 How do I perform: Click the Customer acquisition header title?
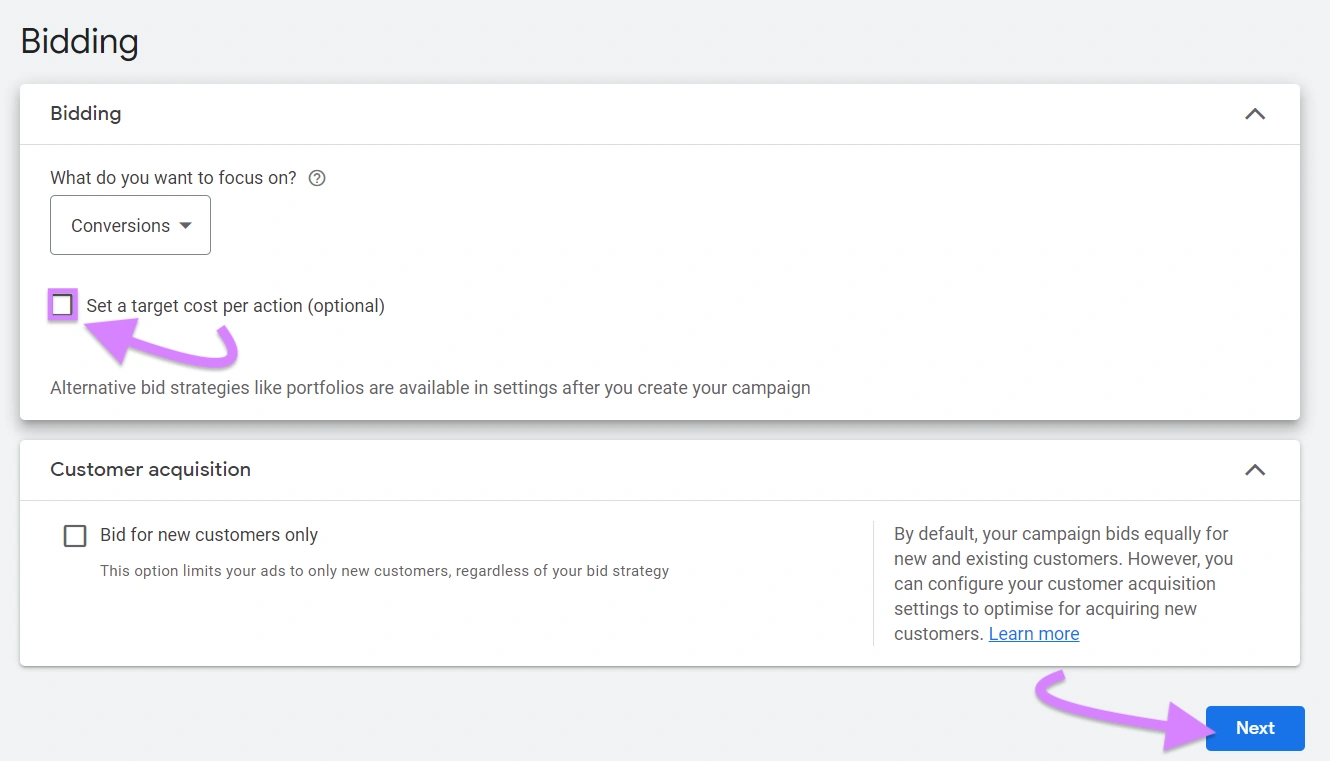[x=150, y=470]
